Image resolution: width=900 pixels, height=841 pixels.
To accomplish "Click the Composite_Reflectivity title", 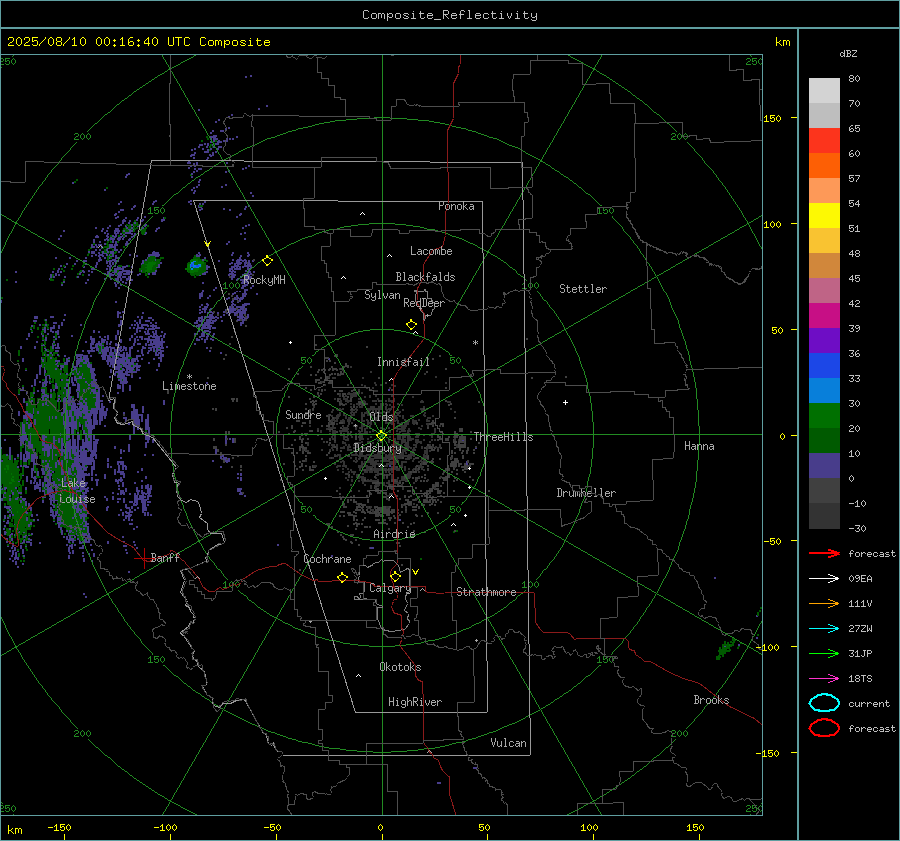I will coord(449,15).
